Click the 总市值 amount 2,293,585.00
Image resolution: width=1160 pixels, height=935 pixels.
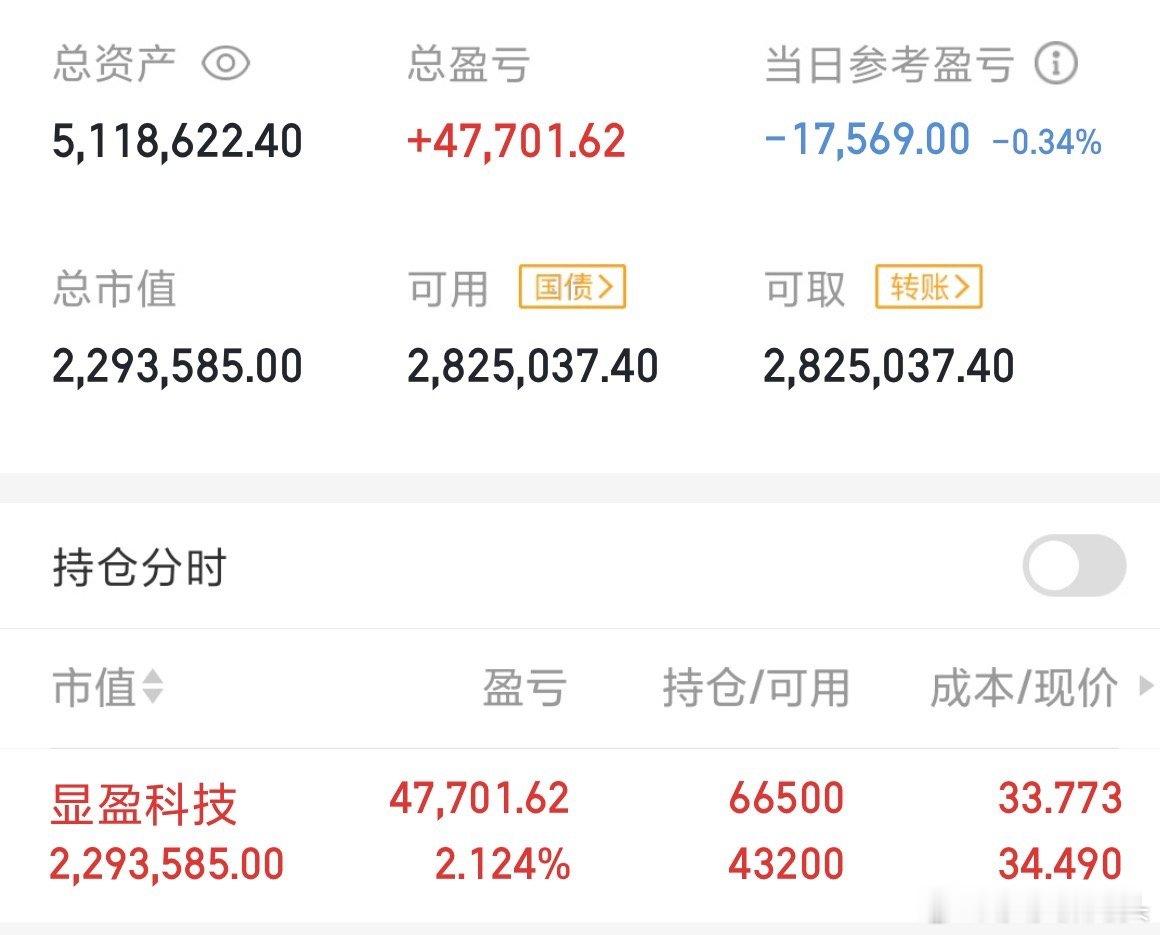(177, 366)
